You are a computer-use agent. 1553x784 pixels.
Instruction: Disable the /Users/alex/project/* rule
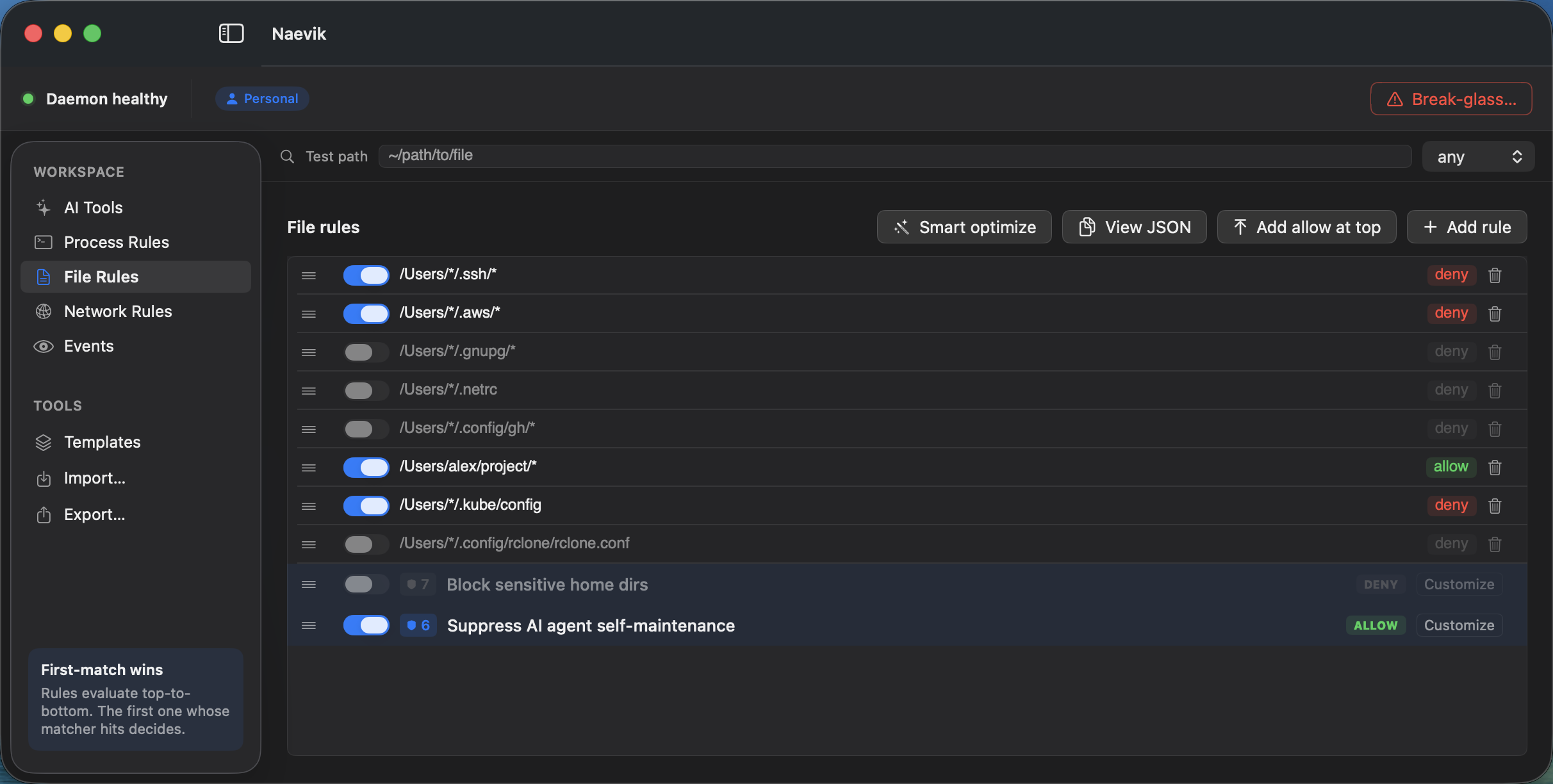click(x=366, y=468)
